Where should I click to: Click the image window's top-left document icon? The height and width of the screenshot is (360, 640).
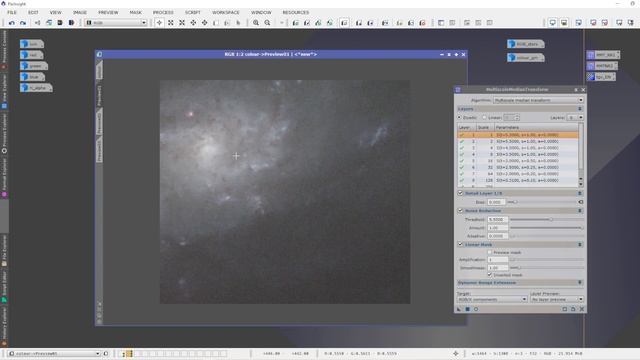pos(99,54)
